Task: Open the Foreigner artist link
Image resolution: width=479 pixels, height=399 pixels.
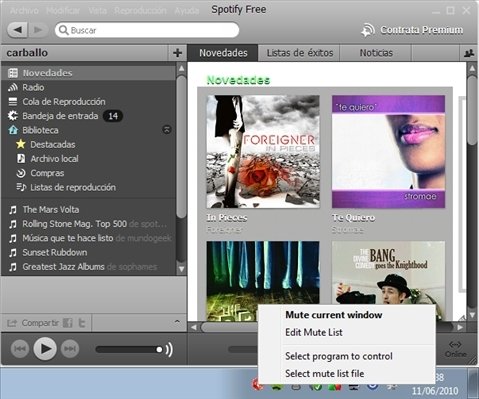Action: pyautogui.click(x=225, y=230)
